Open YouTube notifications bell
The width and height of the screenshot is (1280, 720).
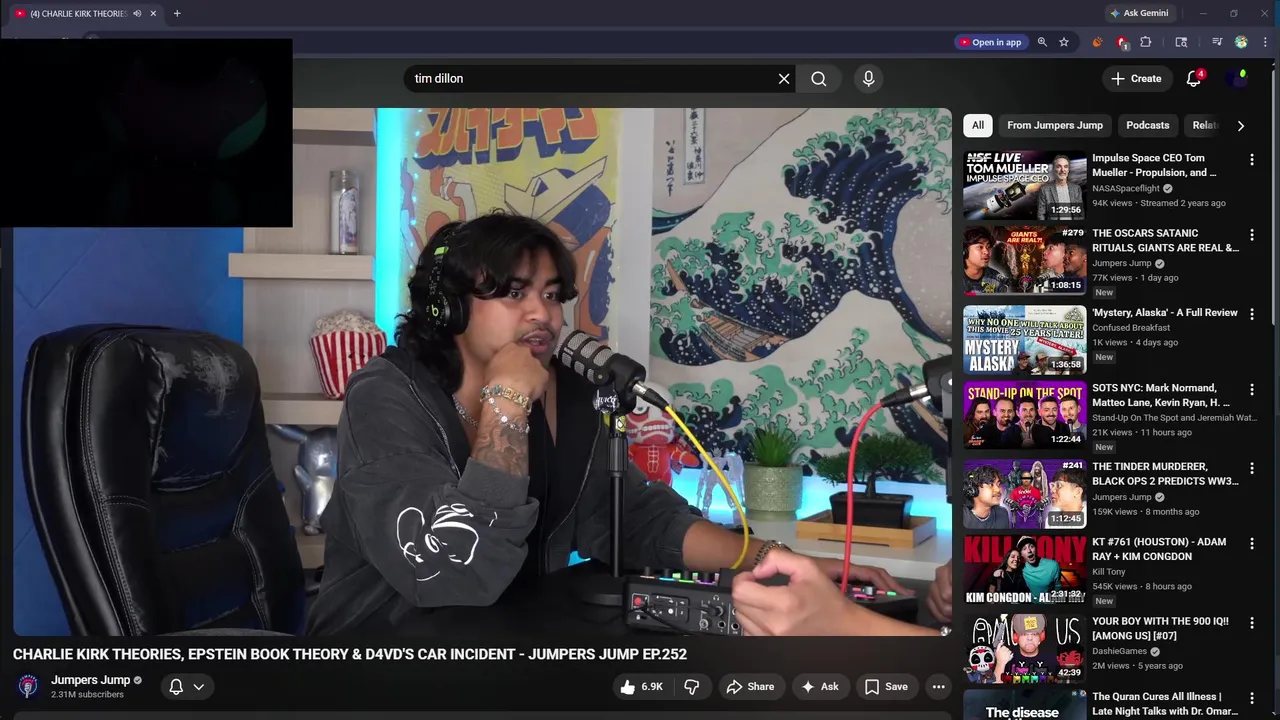point(1193,78)
